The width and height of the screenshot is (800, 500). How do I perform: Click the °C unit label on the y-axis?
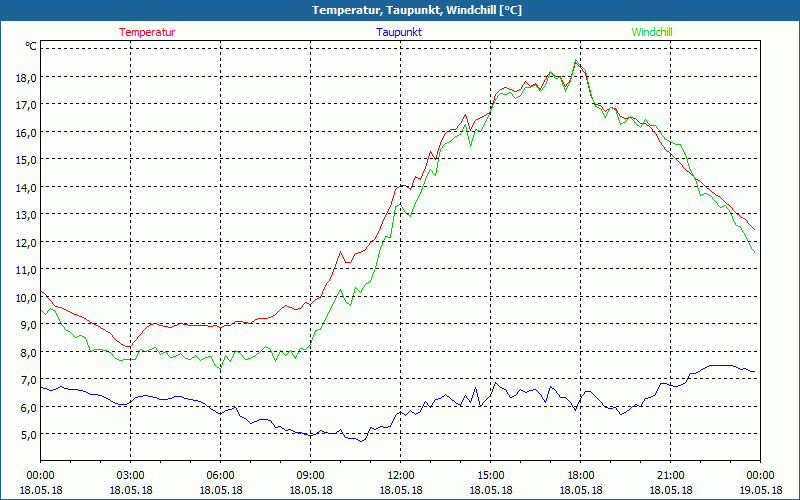[x=31, y=46]
